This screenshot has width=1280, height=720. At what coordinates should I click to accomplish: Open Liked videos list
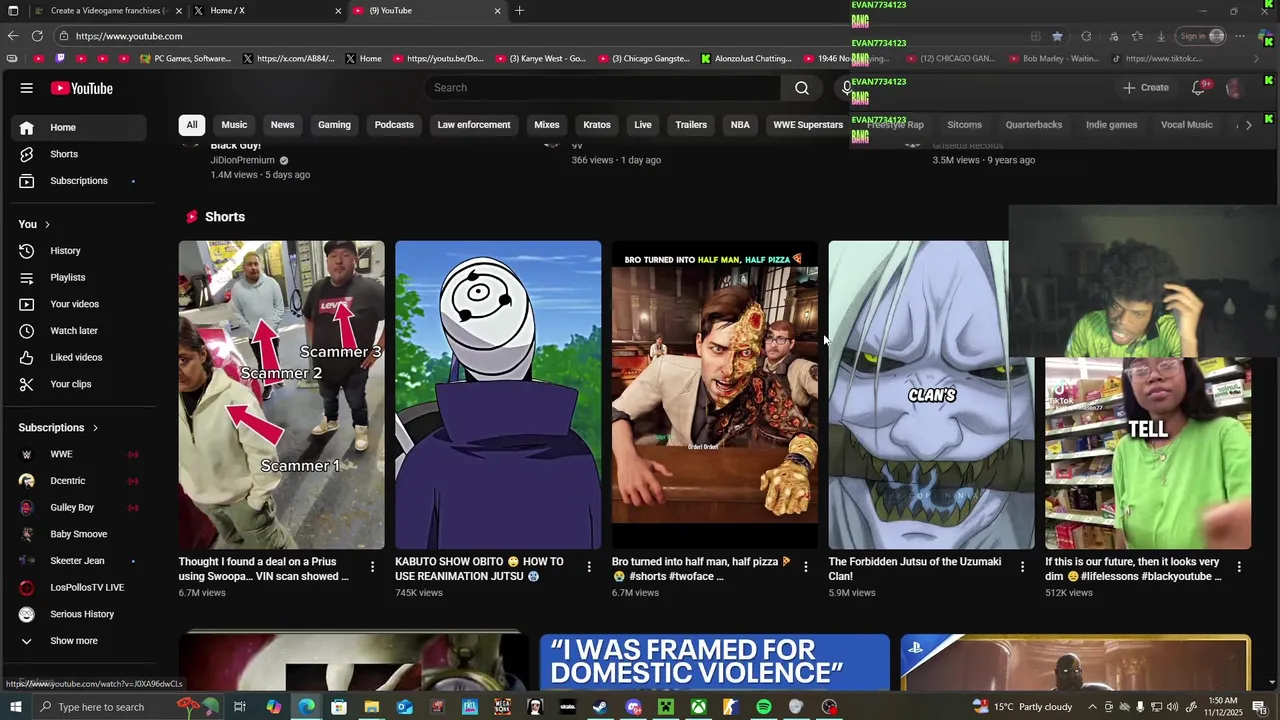click(x=78, y=357)
